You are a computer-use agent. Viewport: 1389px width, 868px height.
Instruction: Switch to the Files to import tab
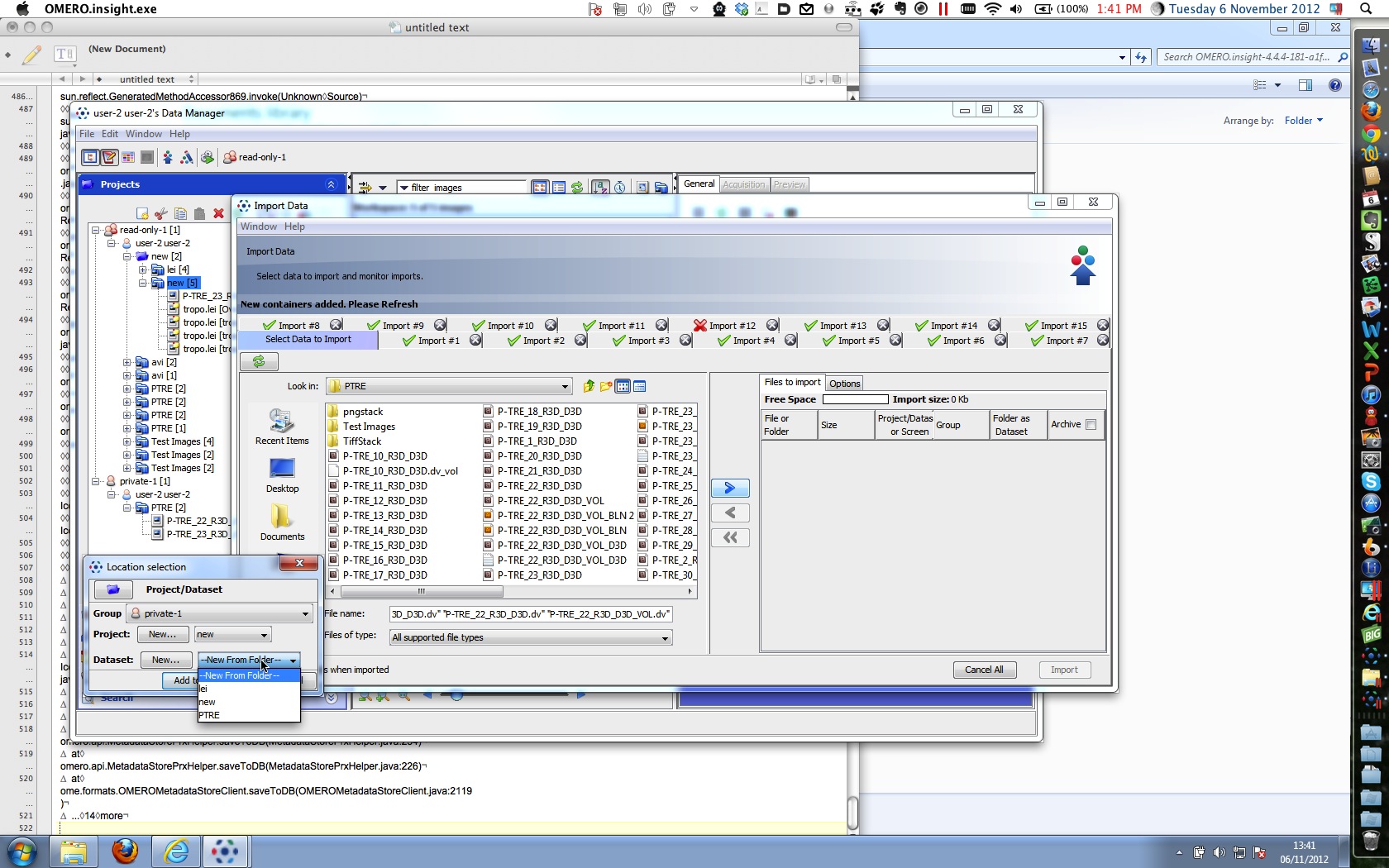click(792, 382)
